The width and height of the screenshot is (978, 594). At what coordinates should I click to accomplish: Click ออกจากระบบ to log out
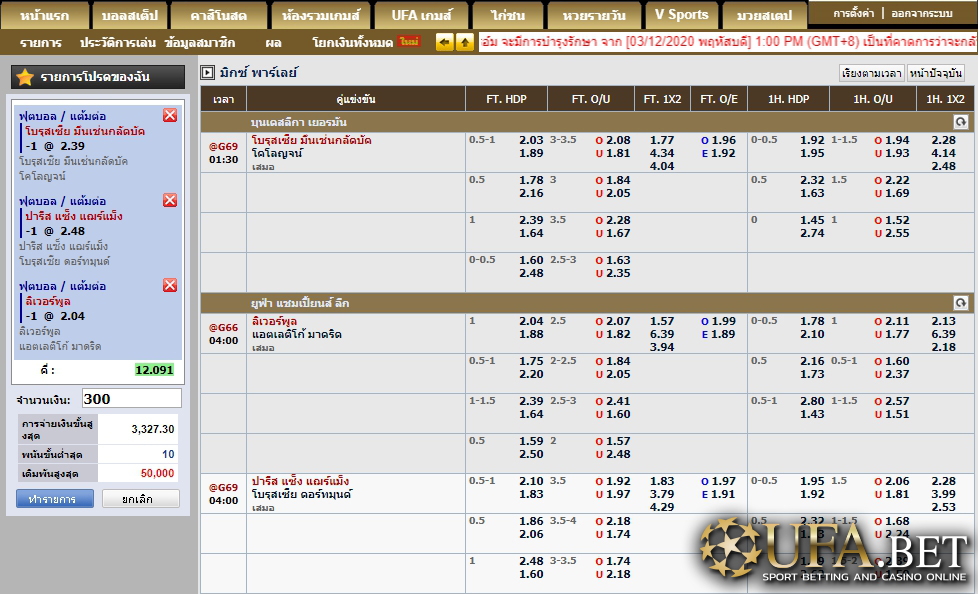[x=922, y=13]
